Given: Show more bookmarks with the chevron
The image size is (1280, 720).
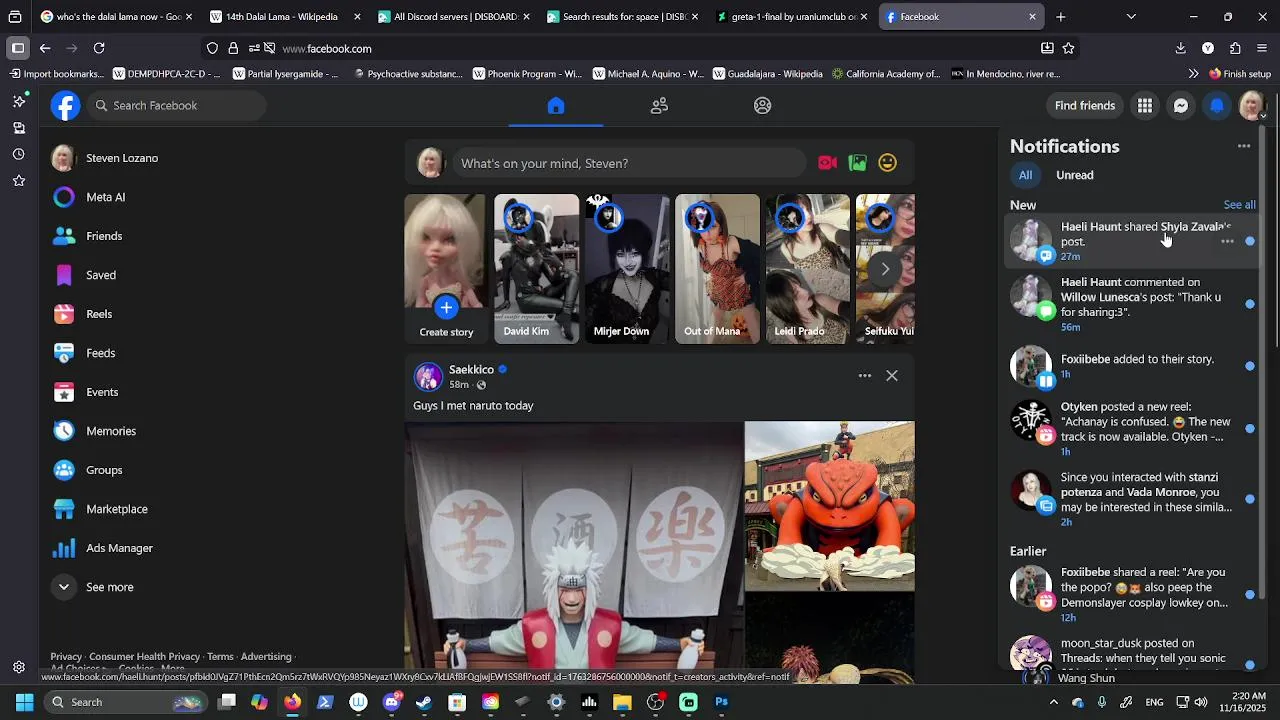Looking at the screenshot, I should coord(1193,74).
